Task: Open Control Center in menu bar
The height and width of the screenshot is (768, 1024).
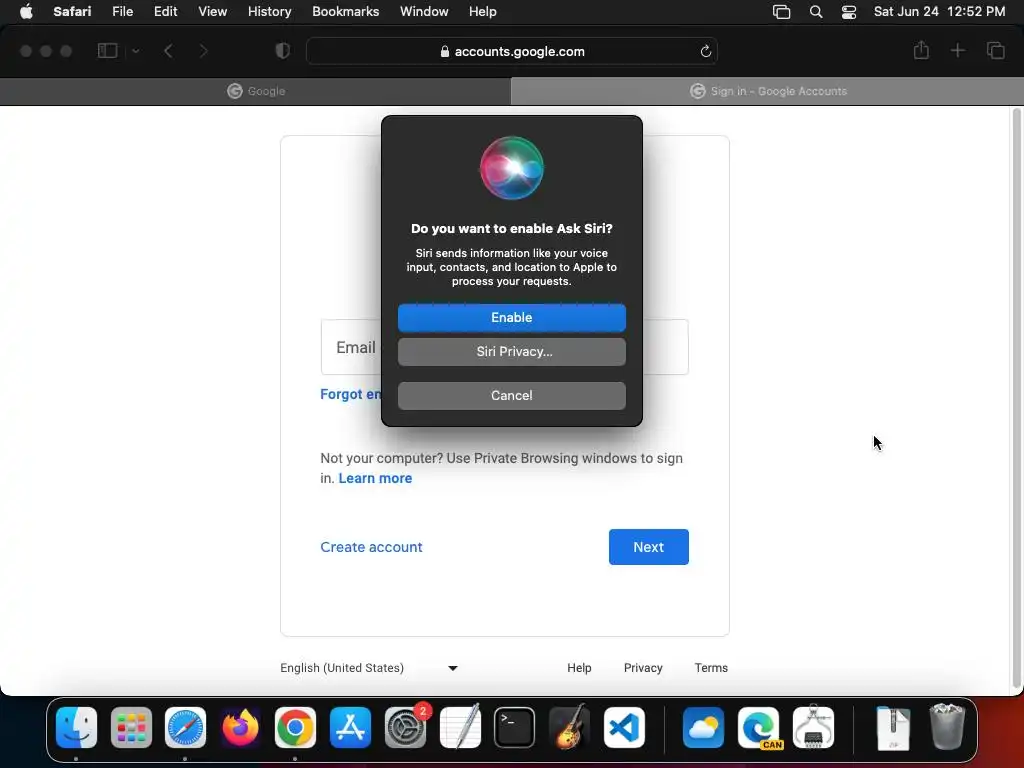Action: [x=848, y=12]
